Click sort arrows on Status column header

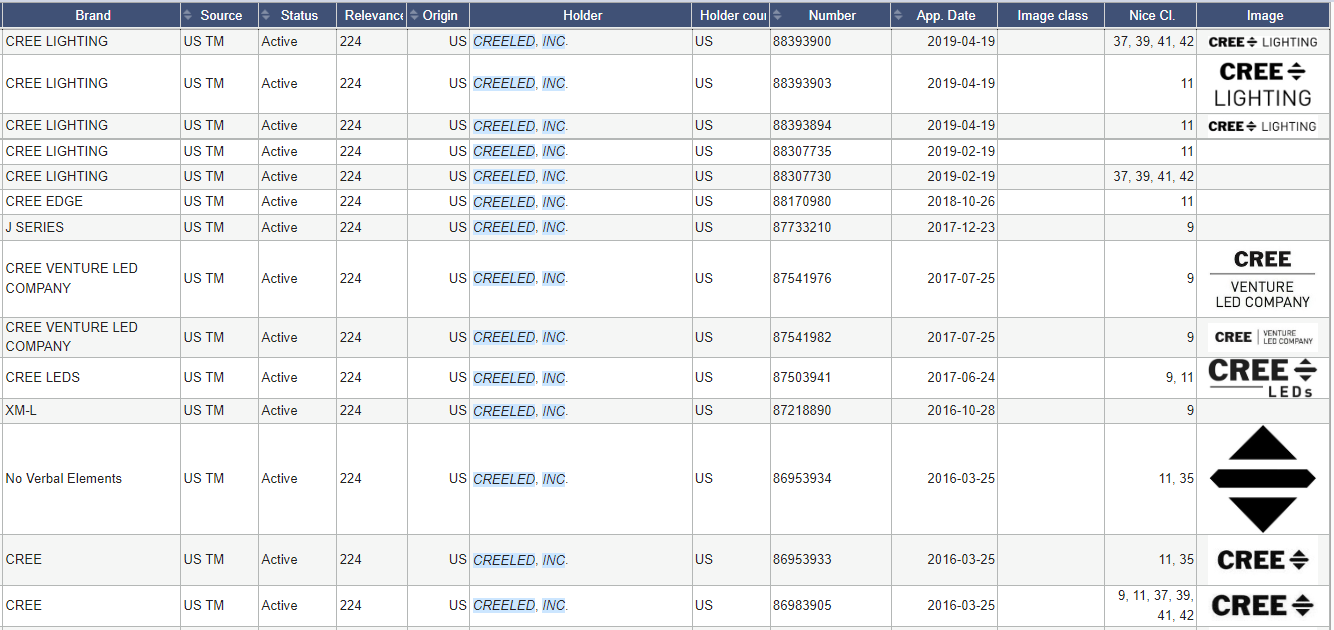pos(266,15)
